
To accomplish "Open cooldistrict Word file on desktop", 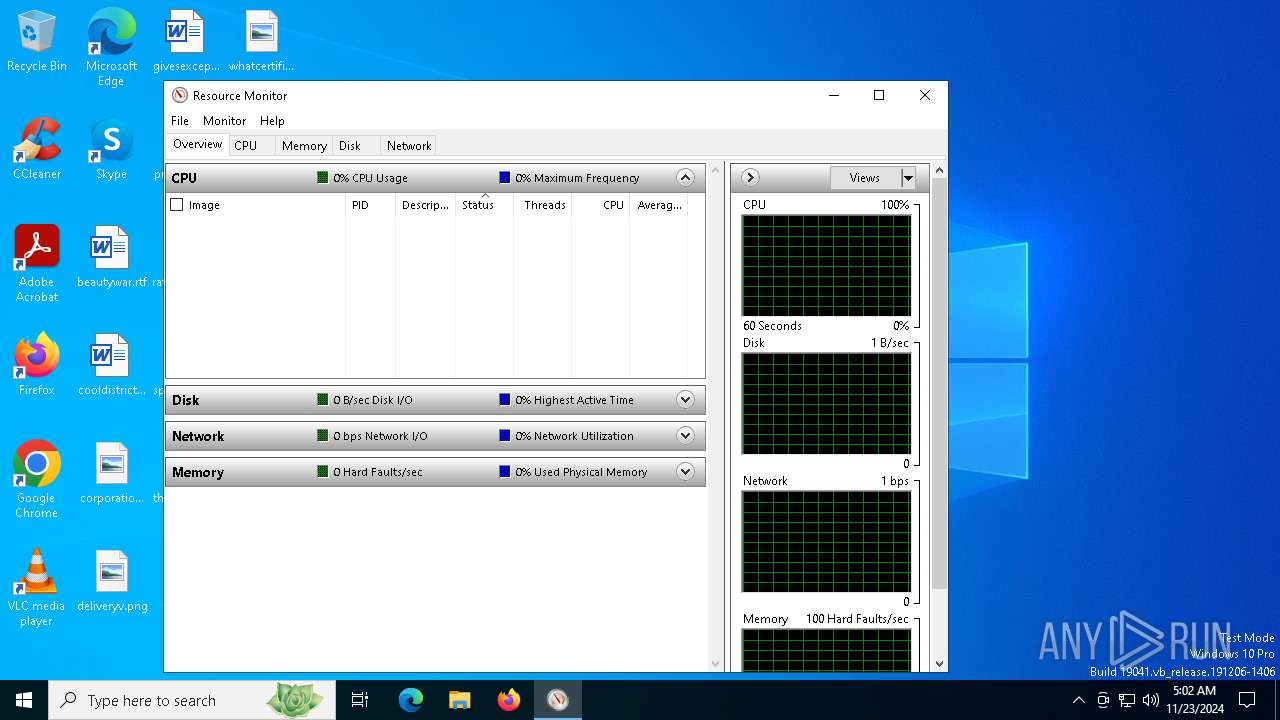I will 111,365.
